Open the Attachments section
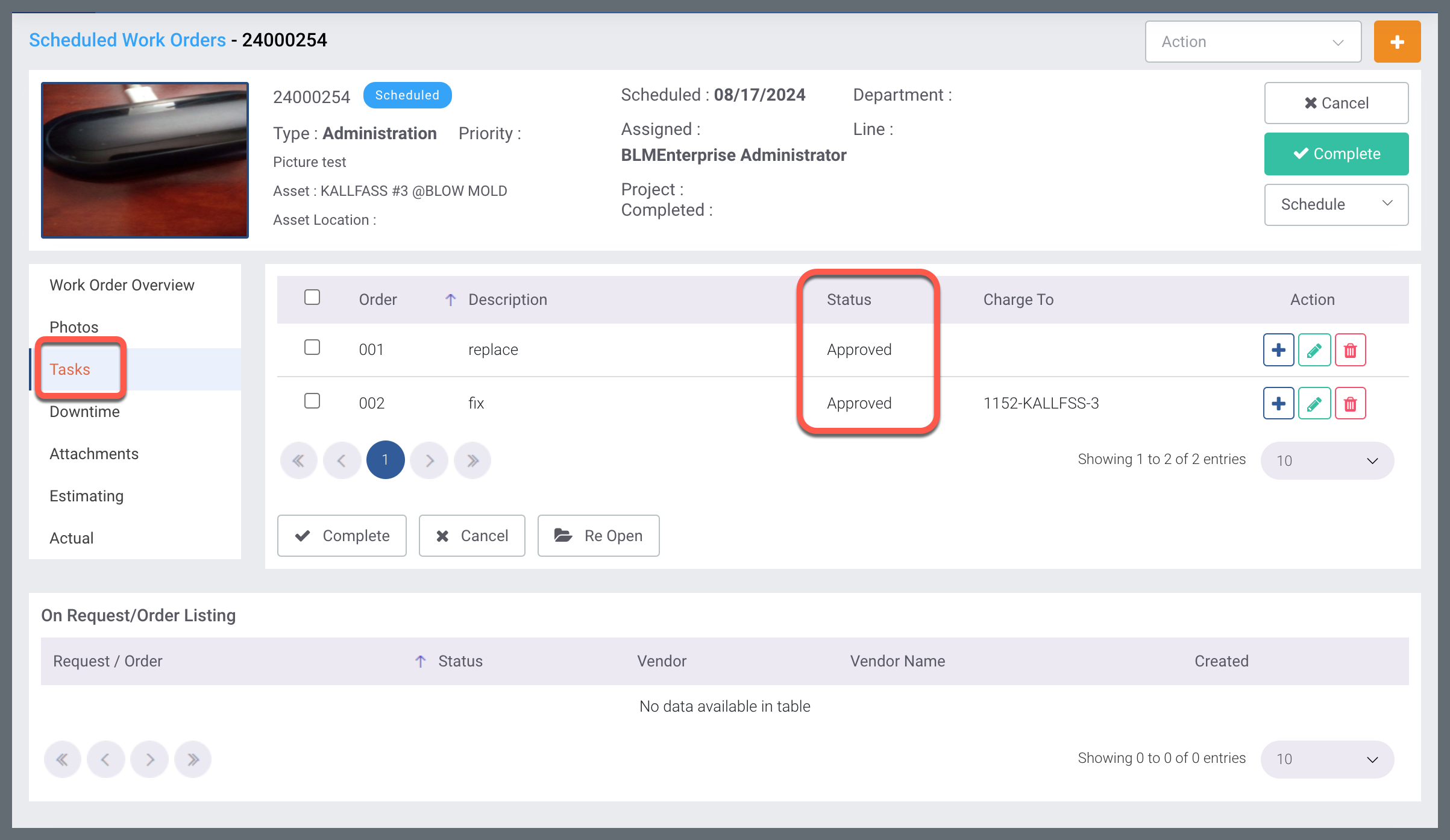 click(x=94, y=454)
